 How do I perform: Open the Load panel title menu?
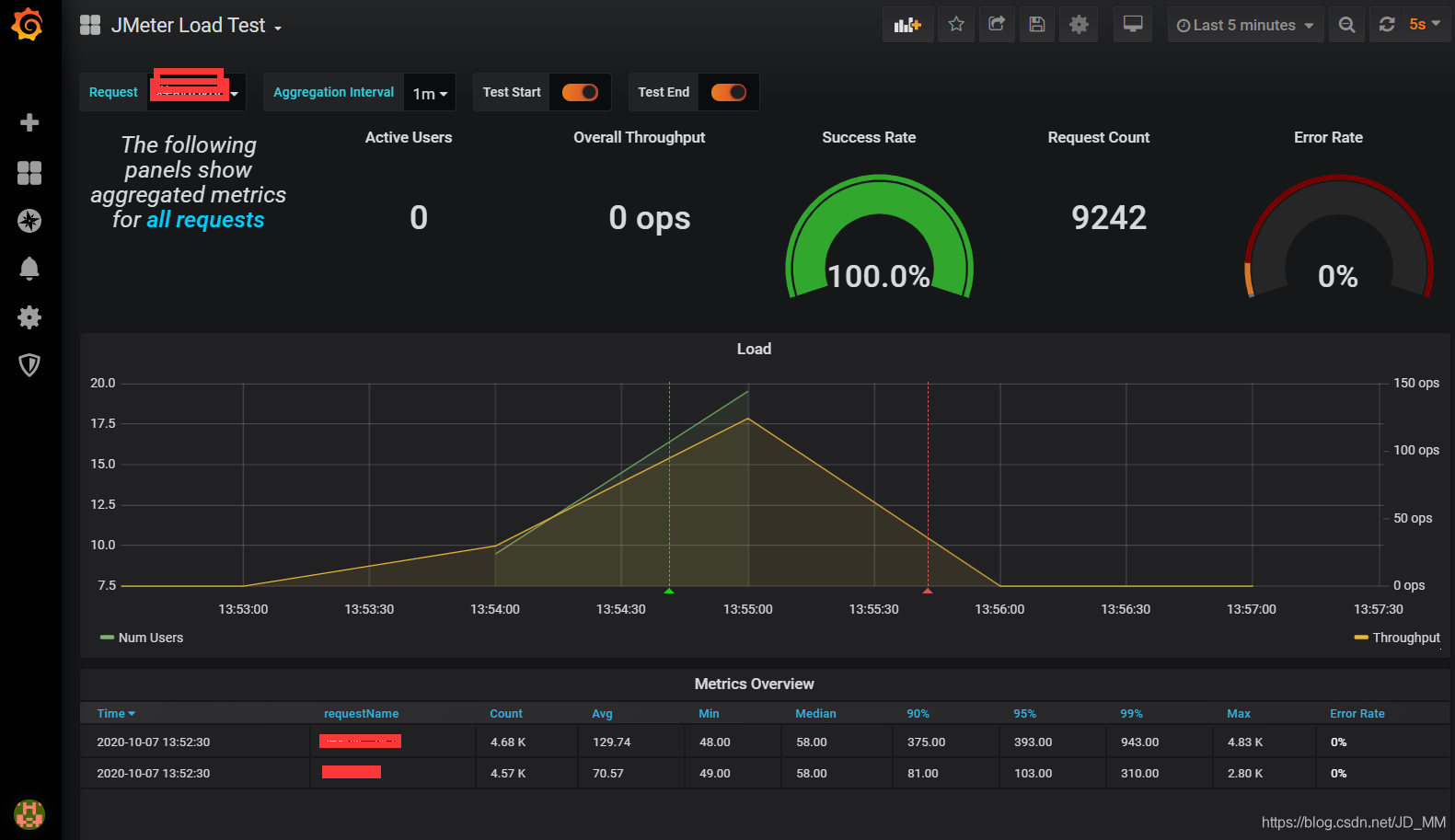coord(754,349)
